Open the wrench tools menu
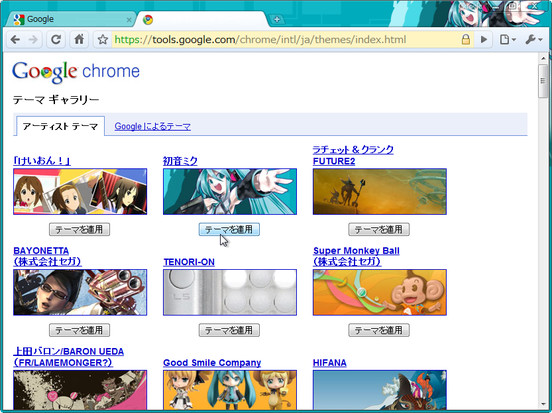Viewport: 552px width, 413px height. (534, 39)
